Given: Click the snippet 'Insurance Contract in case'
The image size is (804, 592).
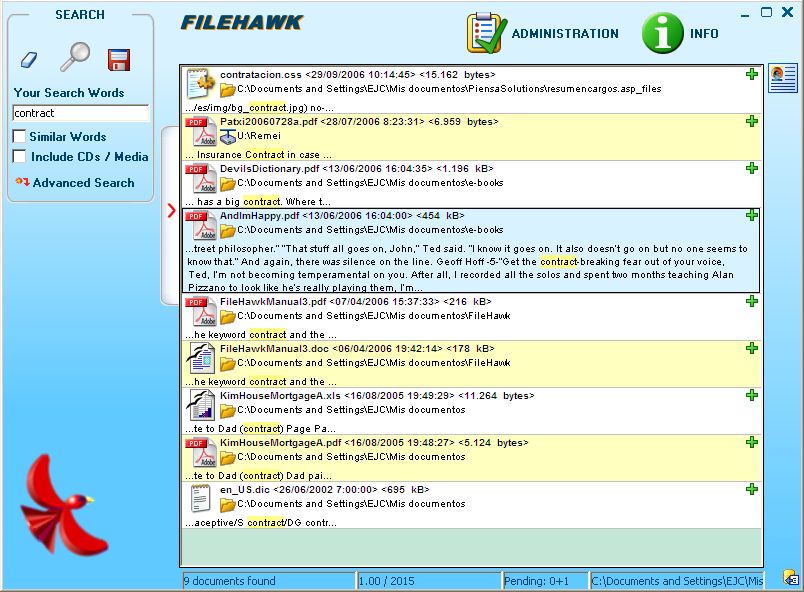Looking at the screenshot, I should [x=258, y=155].
